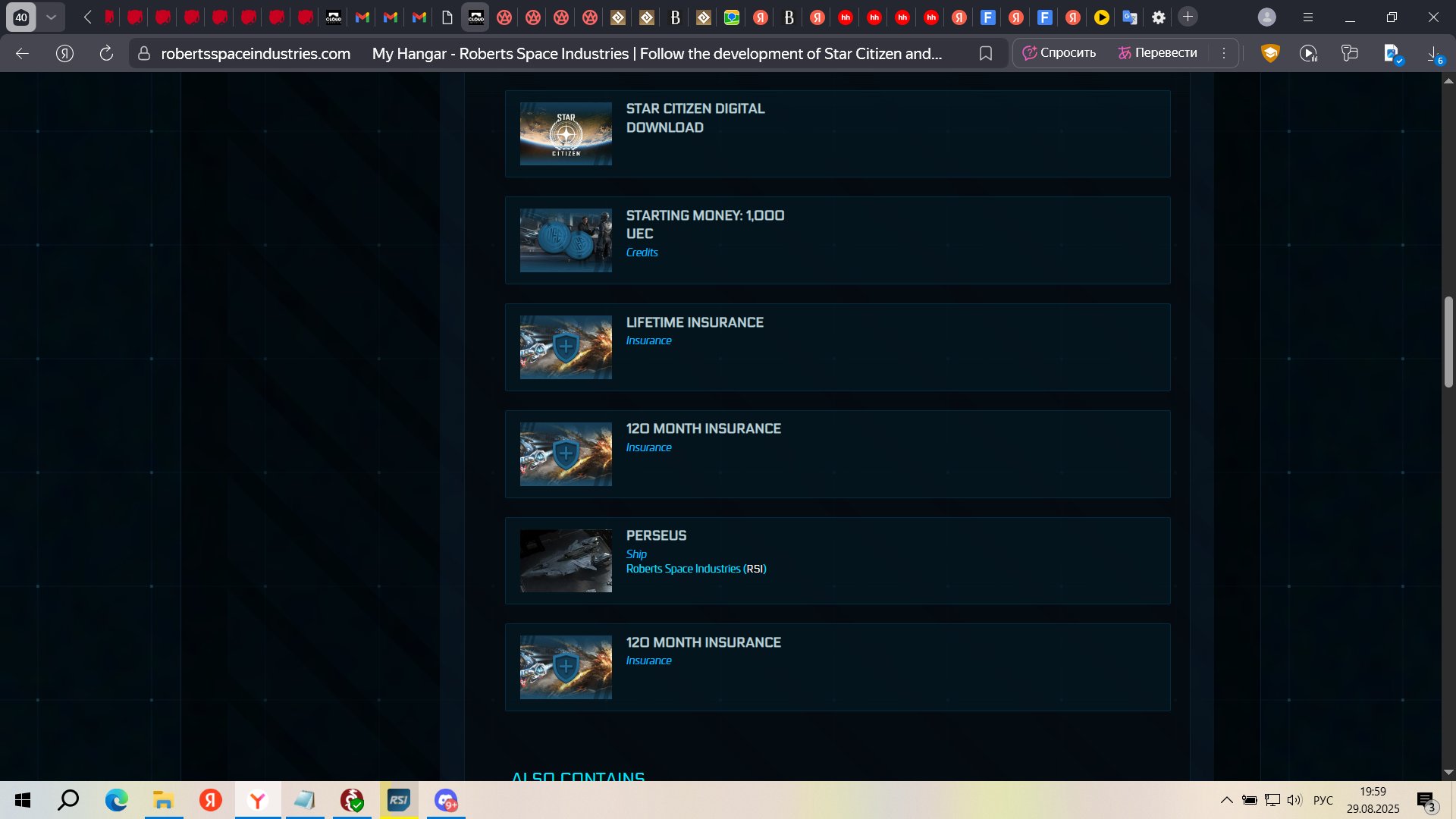This screenshot has height=819, width=1456.
Task: Open Microsoft Edge from taskbar
Action: 116,800
